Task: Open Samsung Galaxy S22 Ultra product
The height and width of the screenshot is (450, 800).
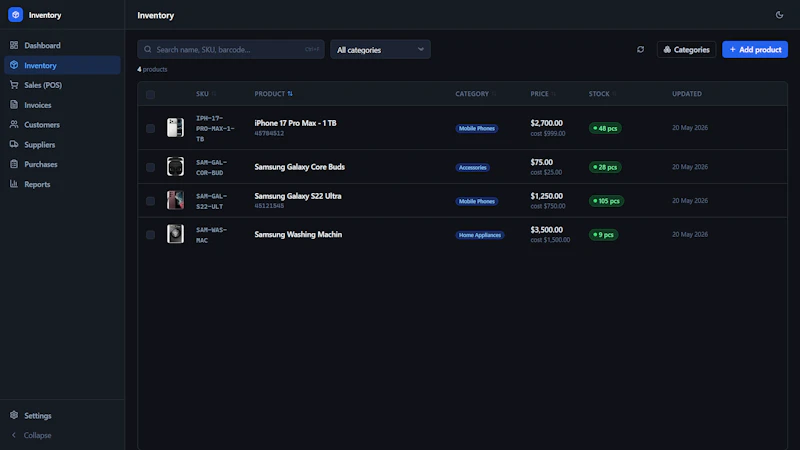Action: click(298, 196)
